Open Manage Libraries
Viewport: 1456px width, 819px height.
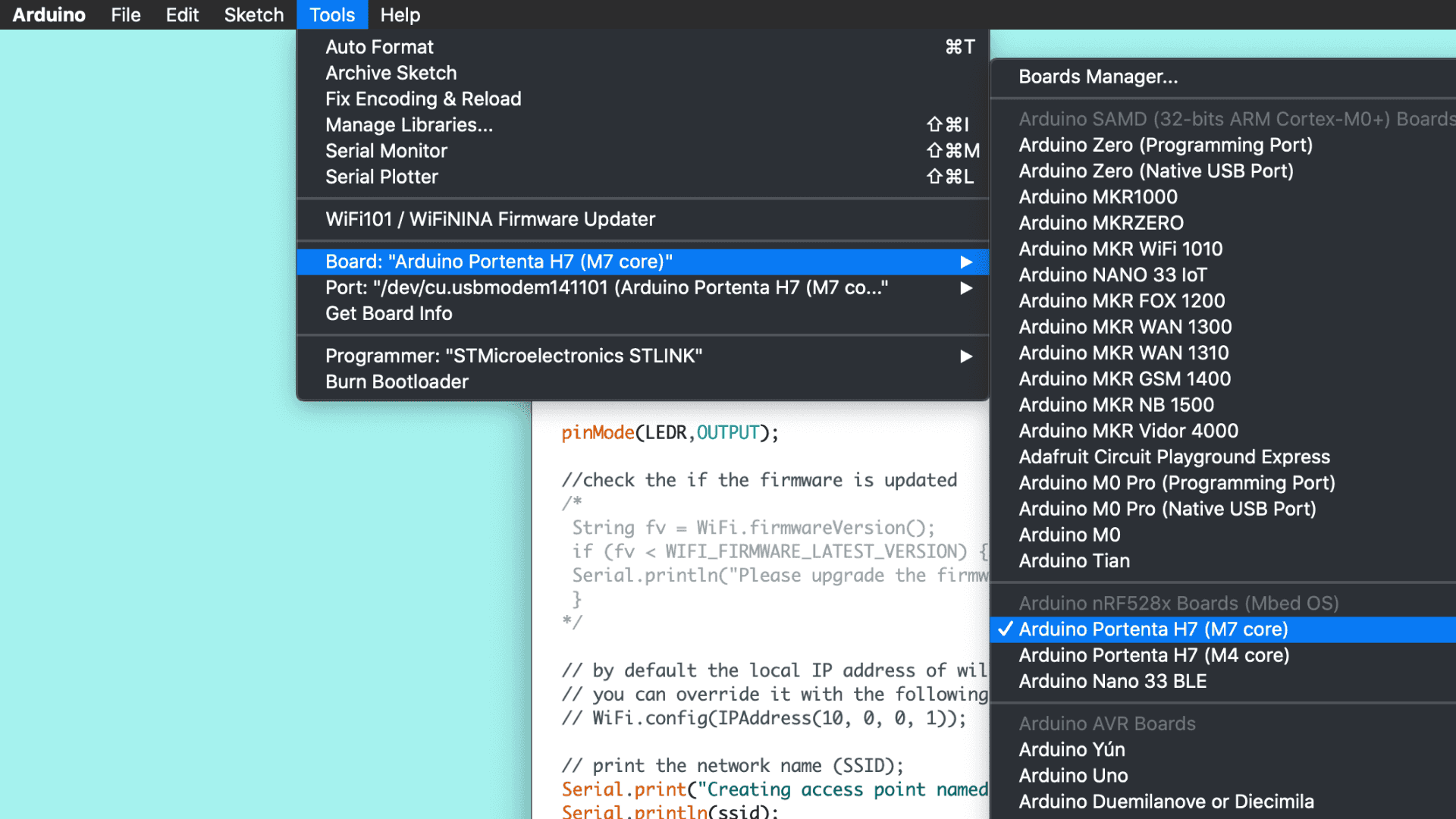[x=409, y=125]
